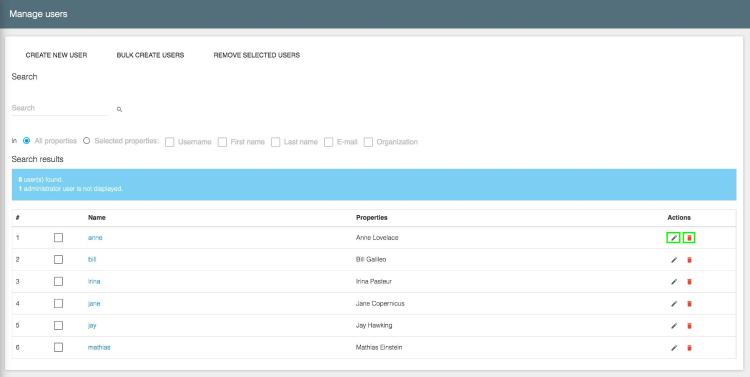Screen dimensions: 750x377
Task: Click Remove Selected Users
Action: [x=257, y=55]
